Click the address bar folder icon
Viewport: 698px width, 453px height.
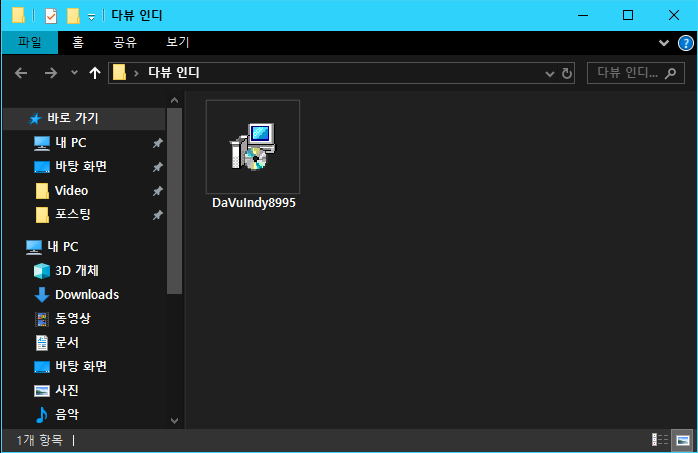coord(119,73)
